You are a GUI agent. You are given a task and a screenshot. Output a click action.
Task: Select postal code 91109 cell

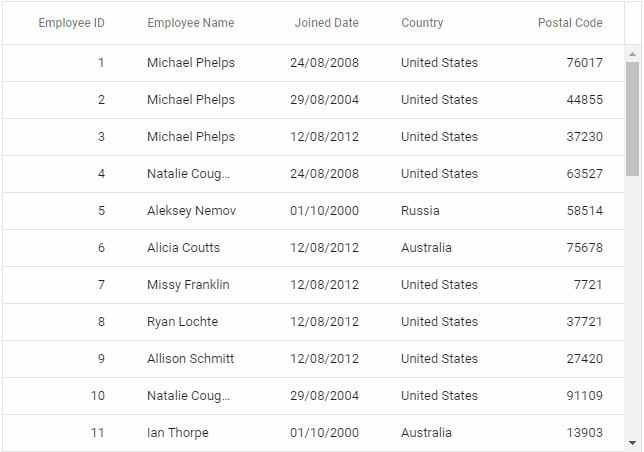tap(584, 396)
